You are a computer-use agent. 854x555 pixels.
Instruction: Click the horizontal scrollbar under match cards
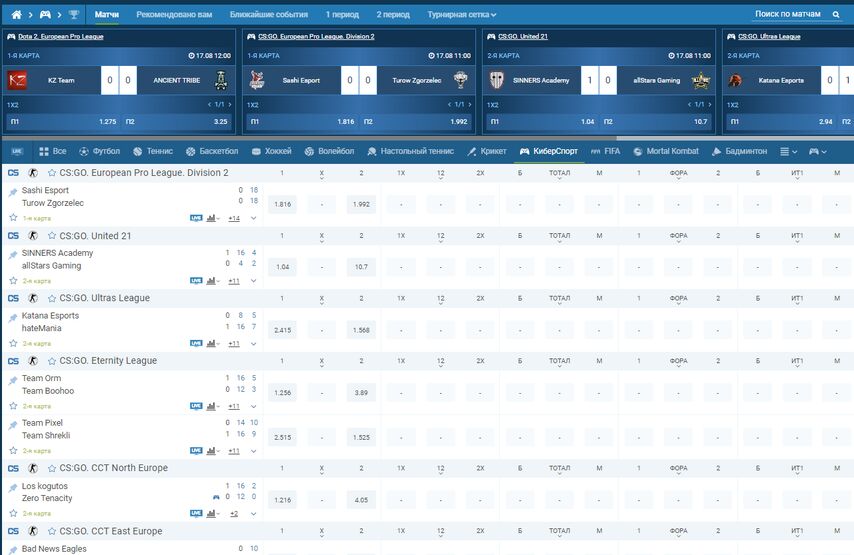[x=308, y=138]
